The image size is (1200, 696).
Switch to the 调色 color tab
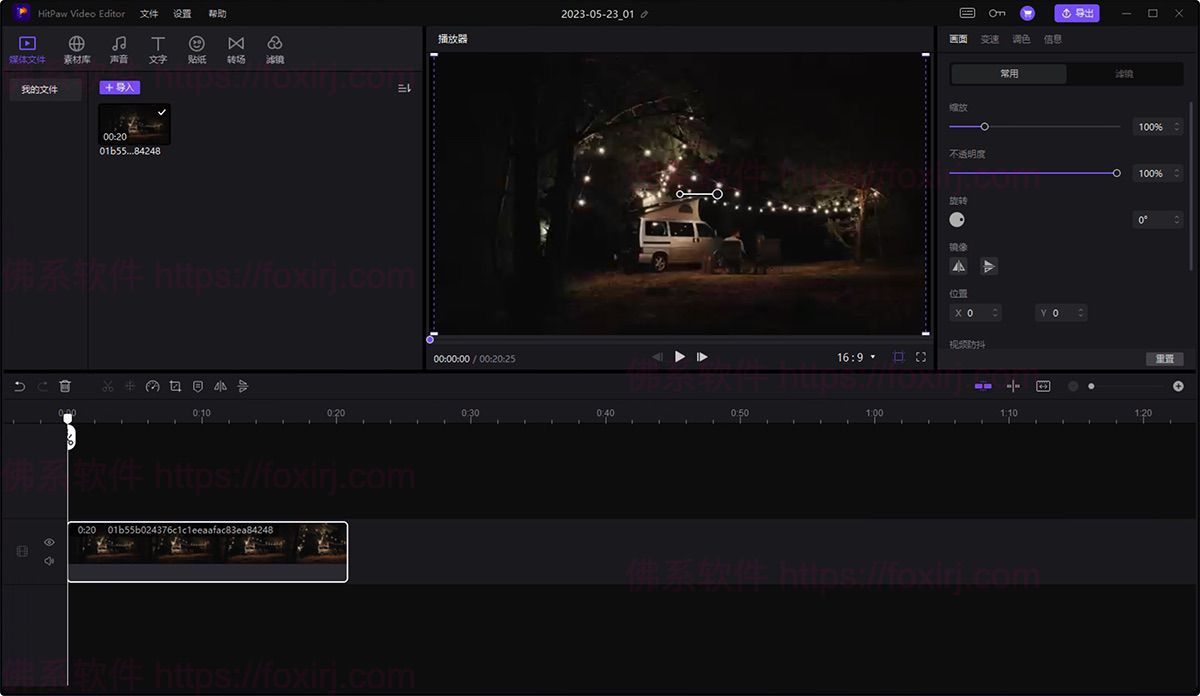tap(1021, 39)
